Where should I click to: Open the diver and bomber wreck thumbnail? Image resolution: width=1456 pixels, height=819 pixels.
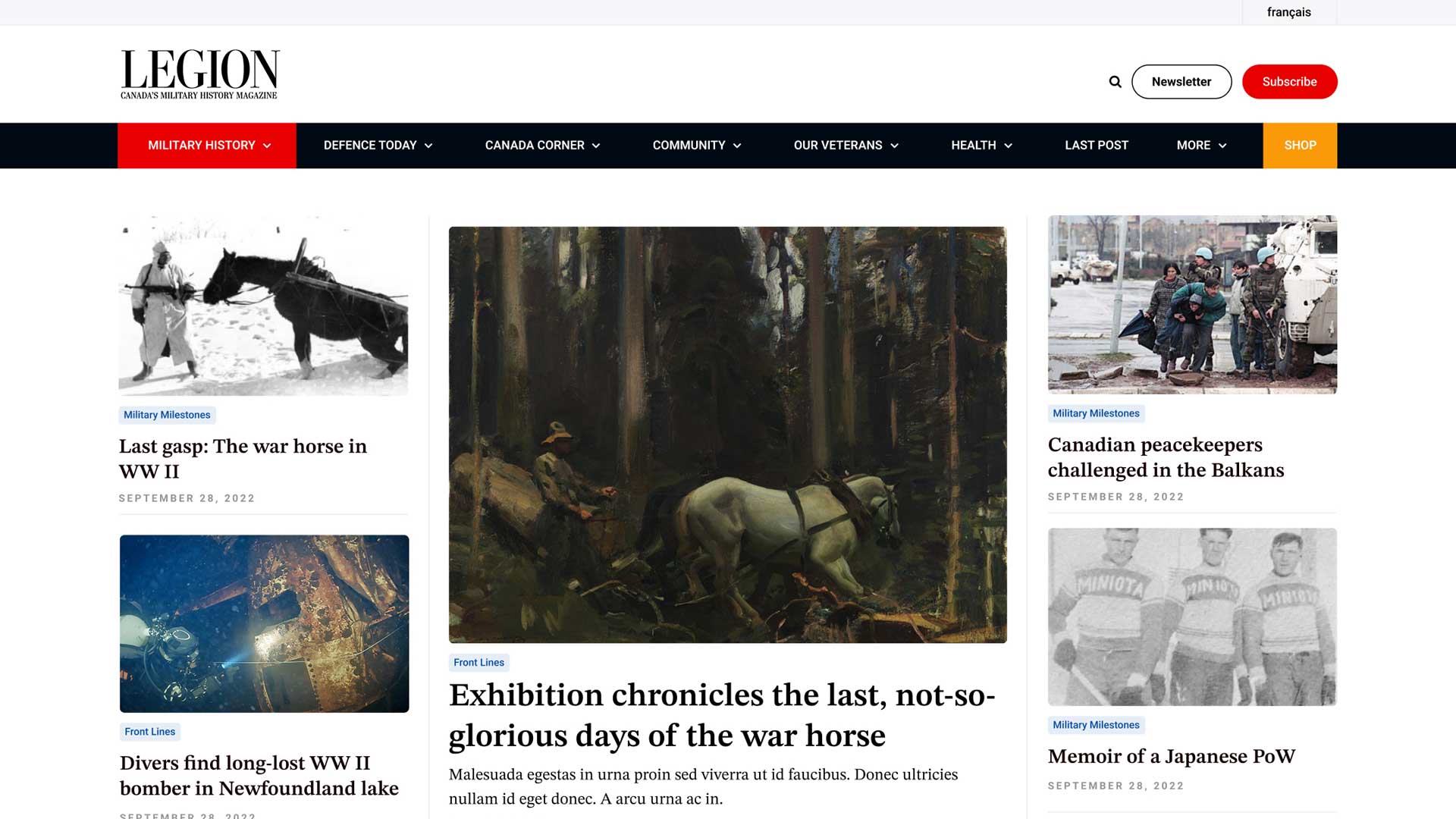click(264, 623)
